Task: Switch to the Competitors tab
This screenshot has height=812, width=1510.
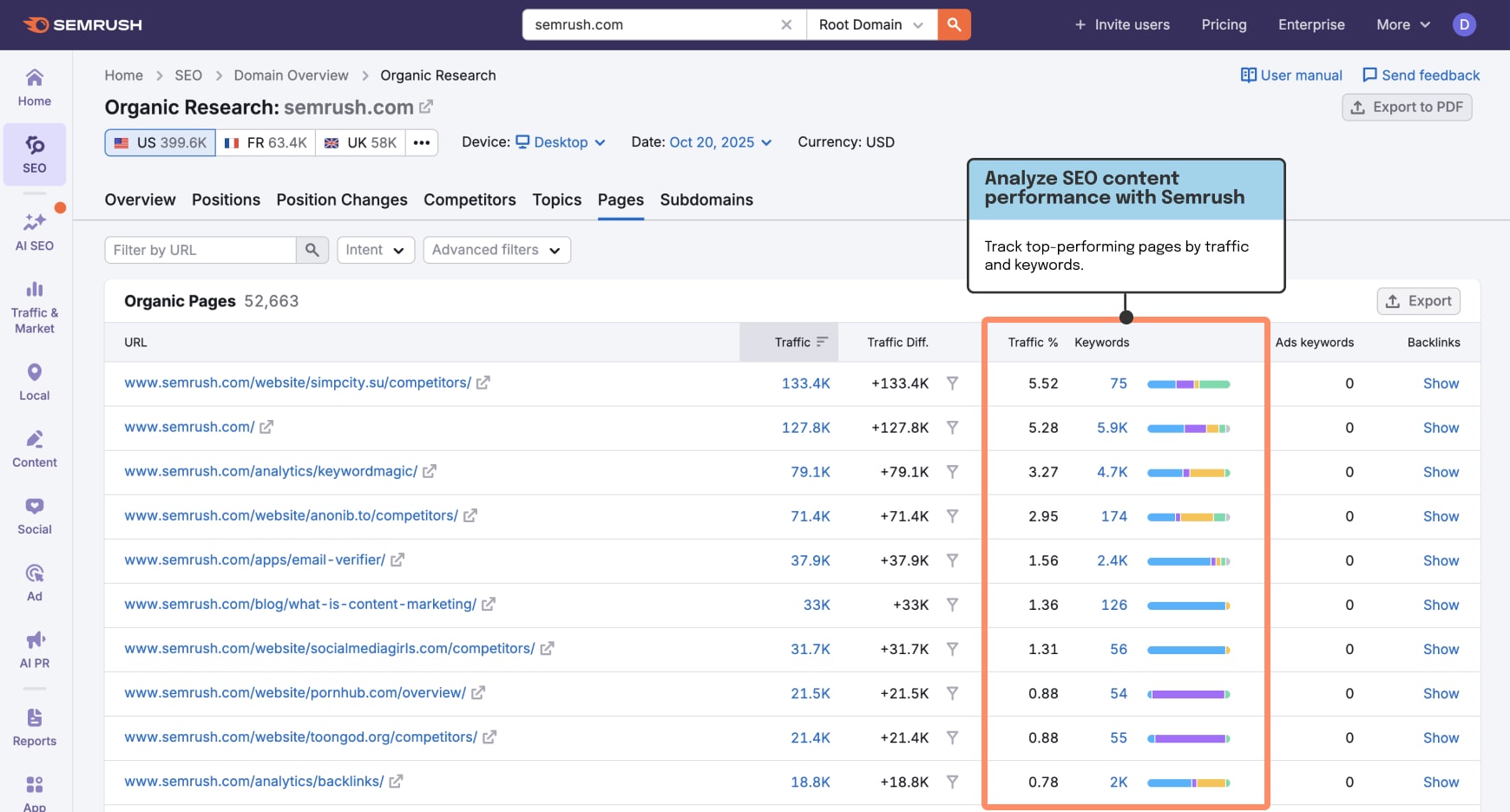Action: point(469,200)
